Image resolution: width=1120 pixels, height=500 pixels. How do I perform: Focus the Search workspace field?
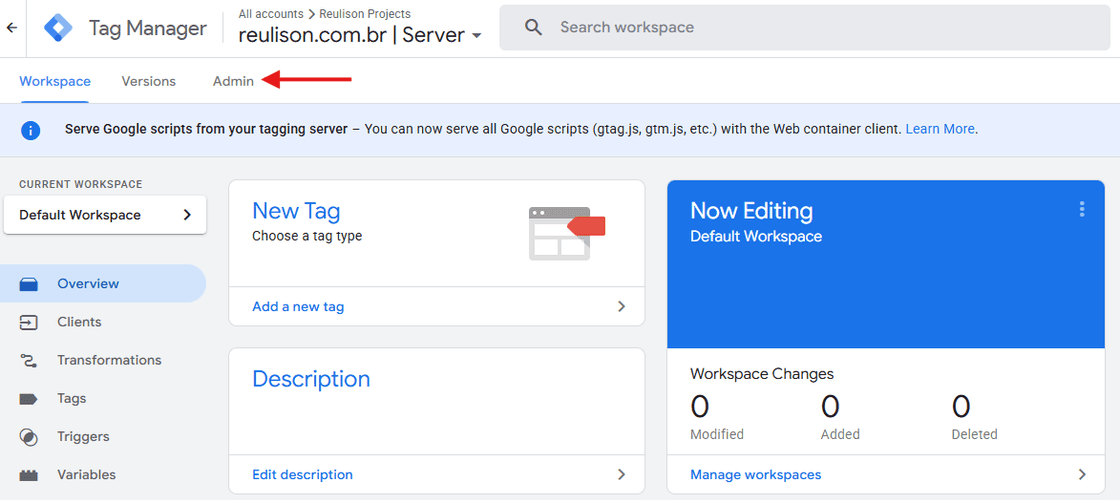(804, 28)
